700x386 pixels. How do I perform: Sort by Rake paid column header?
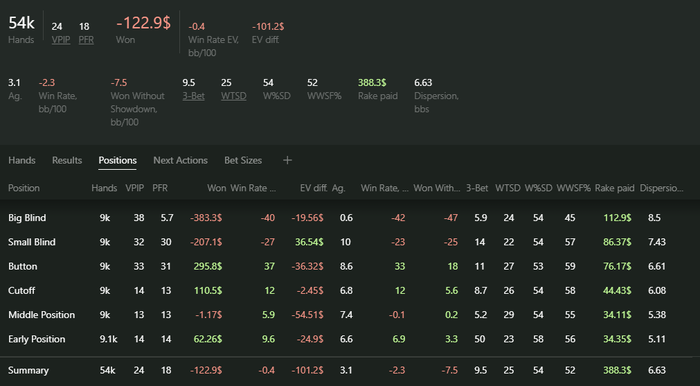(x=614, y=188)
